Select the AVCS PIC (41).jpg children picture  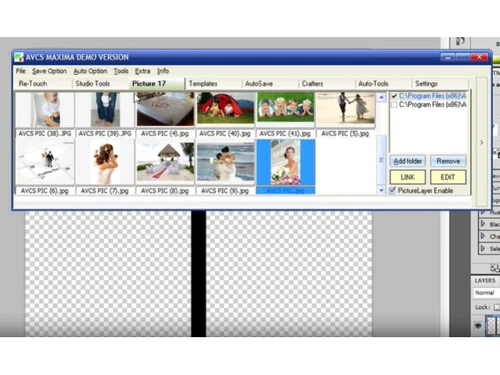(x=285, y=109)
